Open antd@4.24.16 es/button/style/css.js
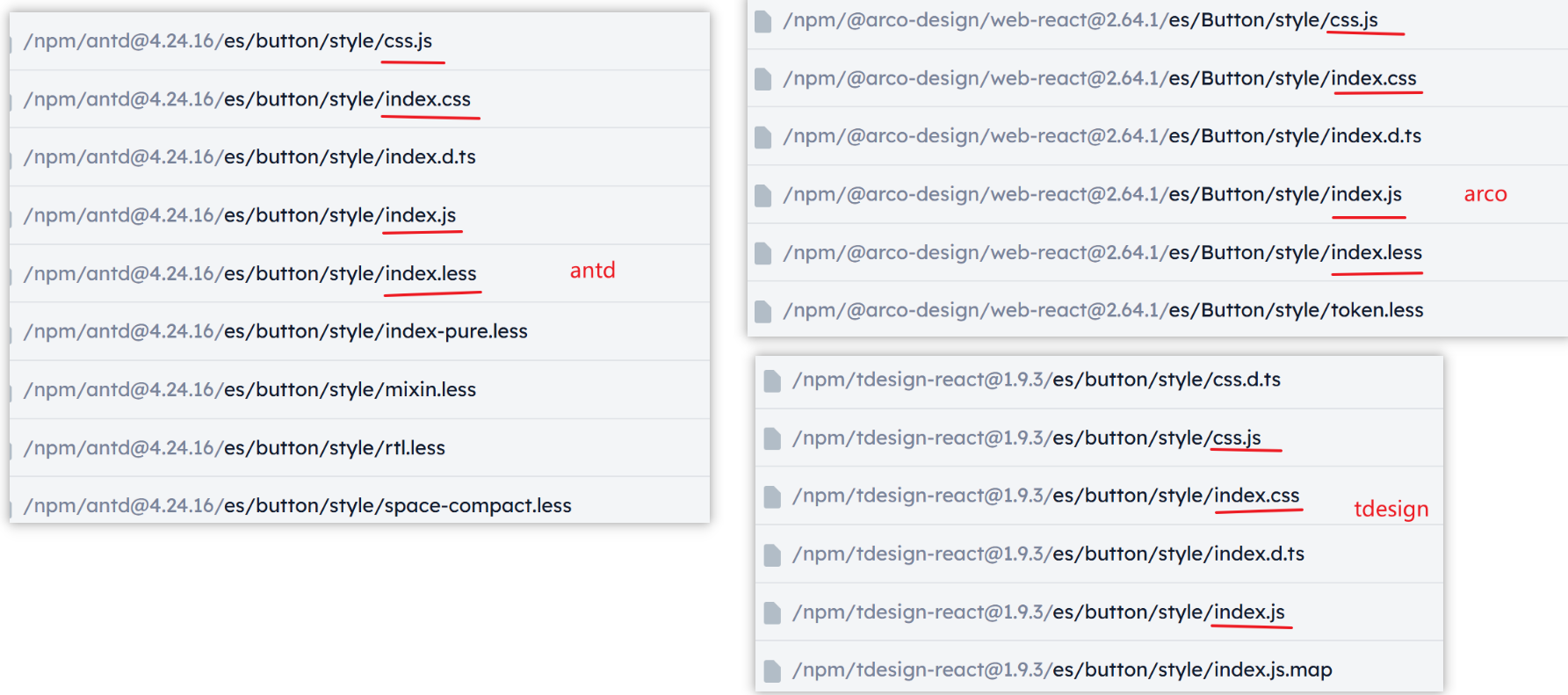 228,41
